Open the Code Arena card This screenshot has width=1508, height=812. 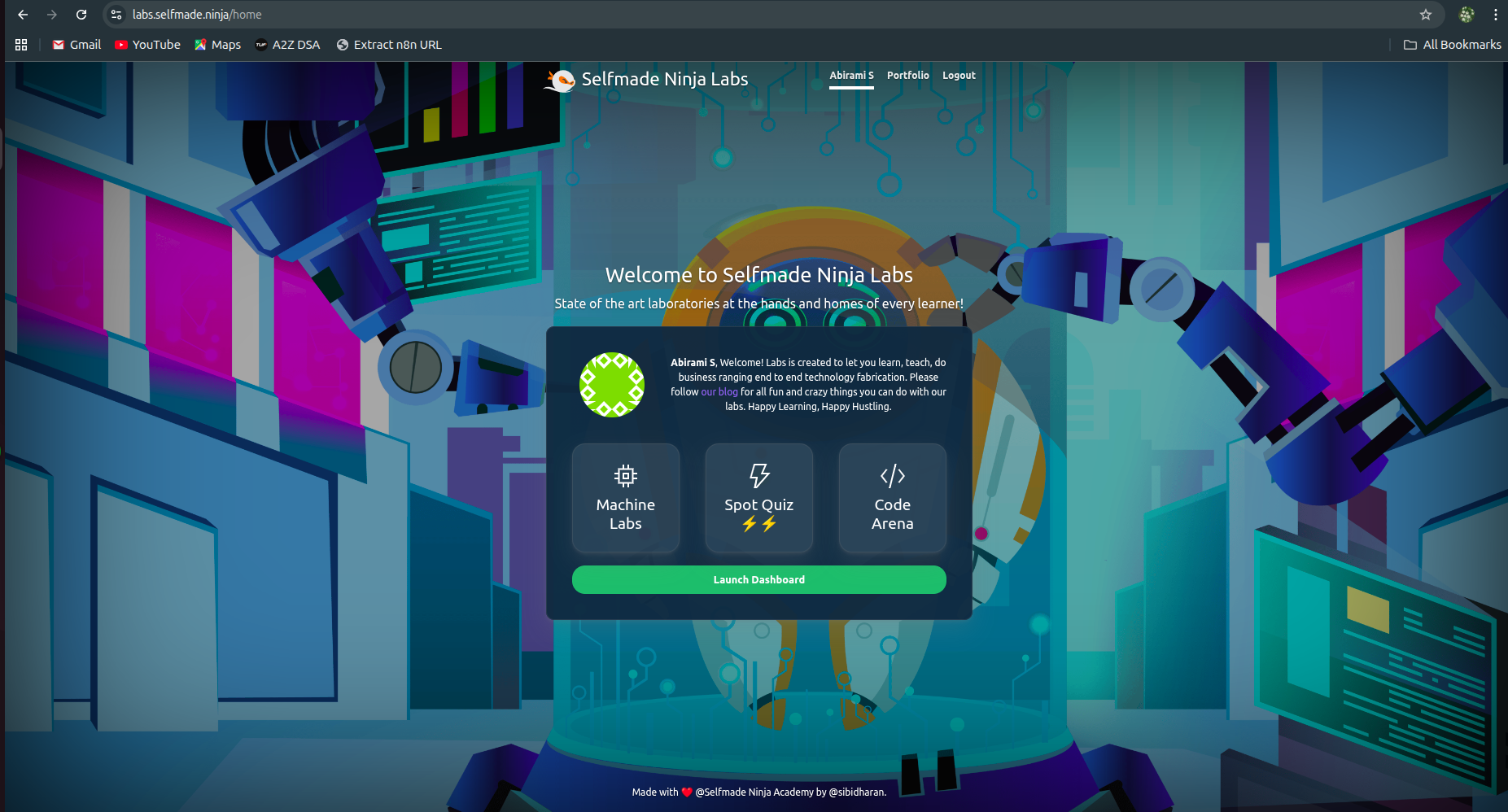[892, 498]
